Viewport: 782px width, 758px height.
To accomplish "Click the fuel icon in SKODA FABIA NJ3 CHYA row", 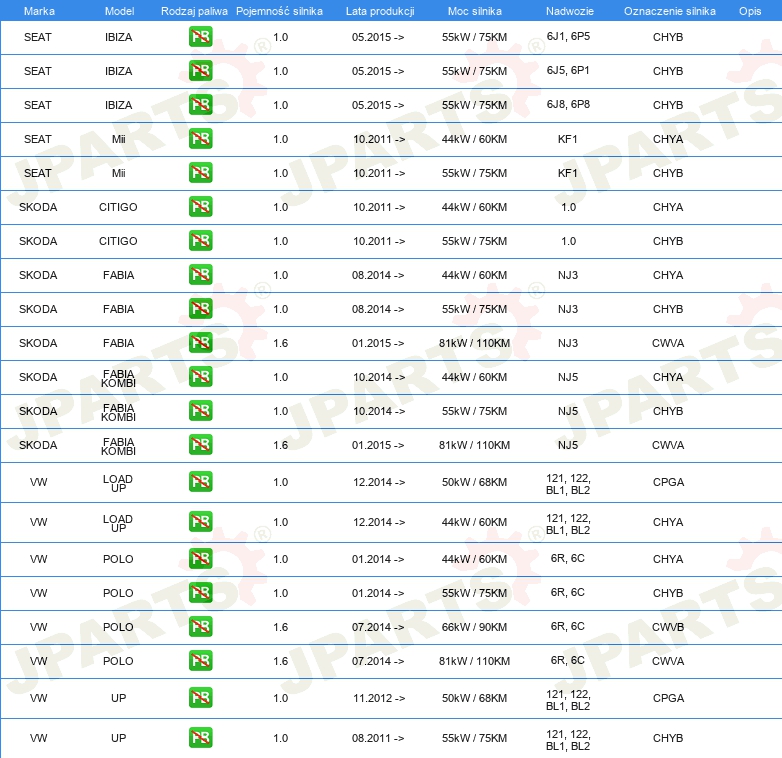I will pos(200,275).
